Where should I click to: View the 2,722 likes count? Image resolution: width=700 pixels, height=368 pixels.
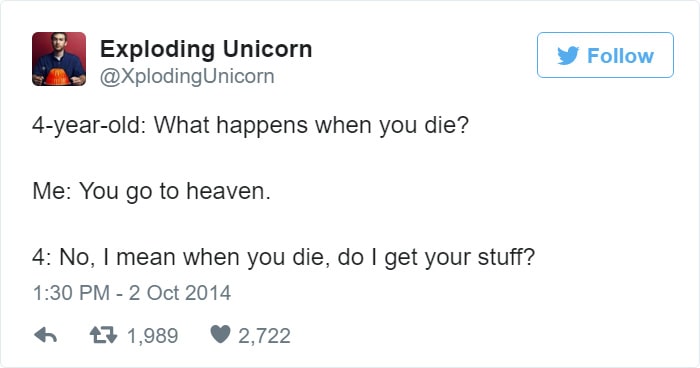click(264, 336)
